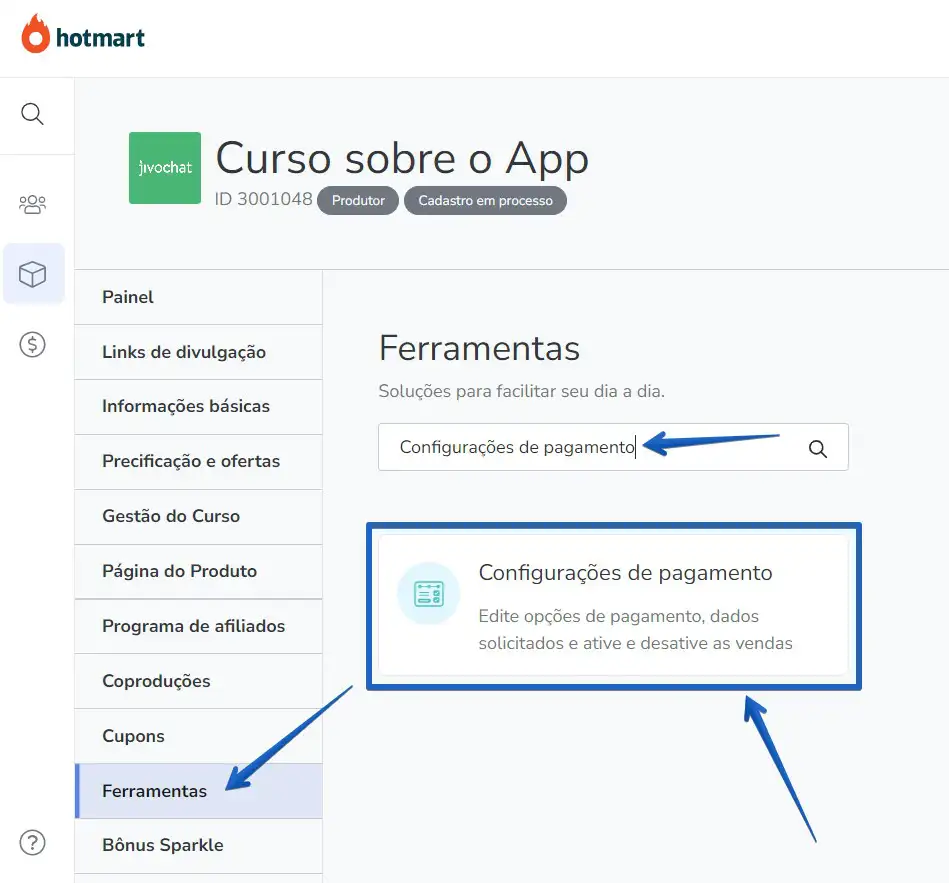Screen dimensions: 949x883
Task: Open the Painel menu item
Action: [x=199, y=297]
